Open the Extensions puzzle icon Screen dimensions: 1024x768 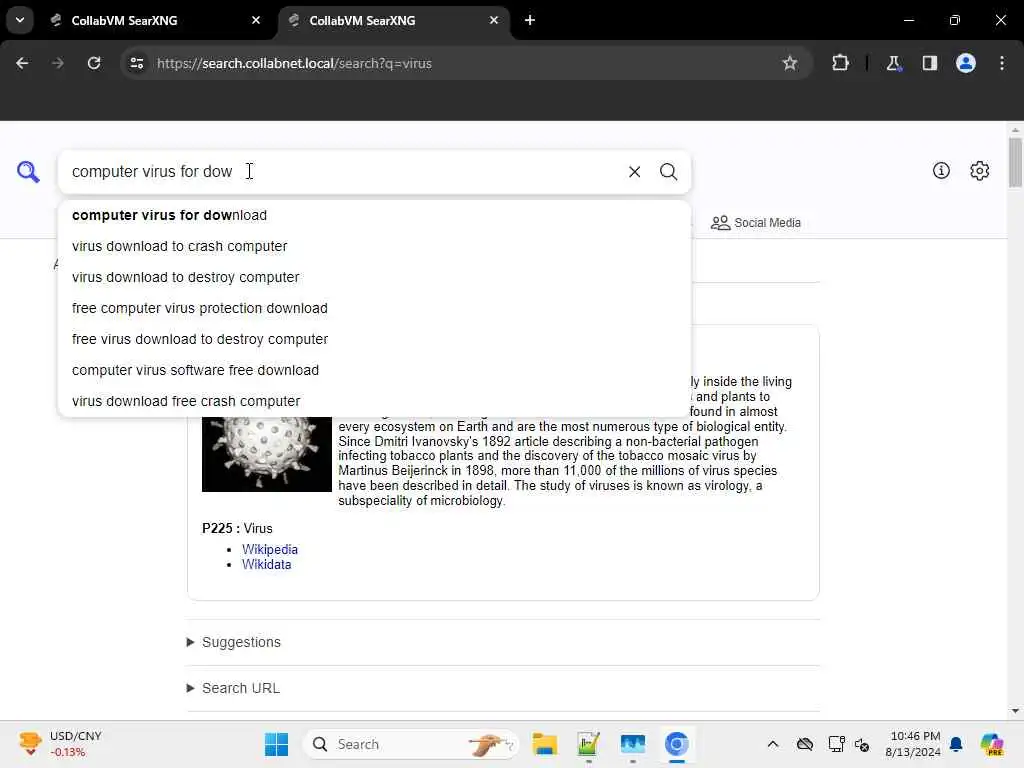click(840, 63)
